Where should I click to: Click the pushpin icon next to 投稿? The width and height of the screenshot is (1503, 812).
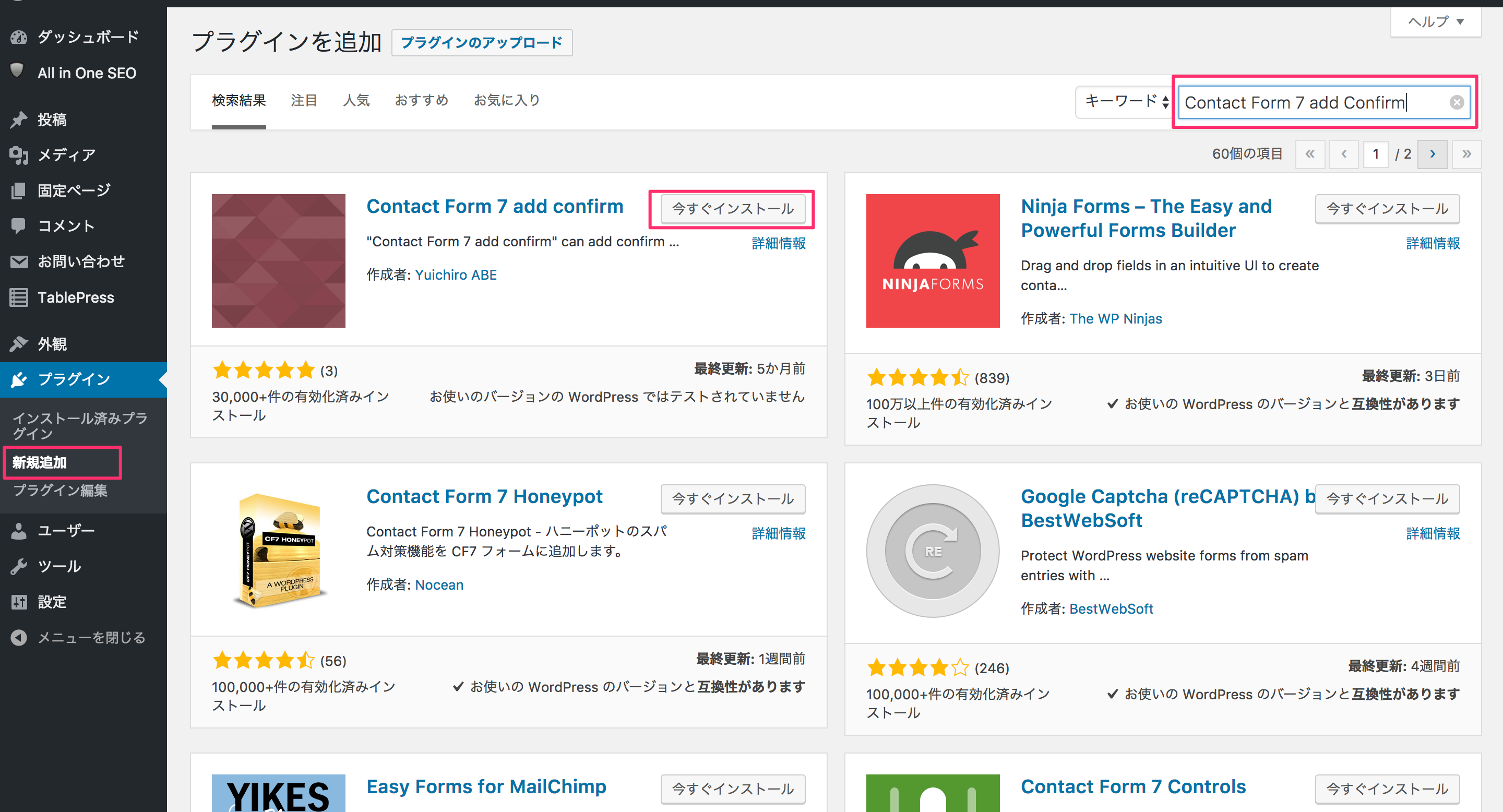pos(19,120)
